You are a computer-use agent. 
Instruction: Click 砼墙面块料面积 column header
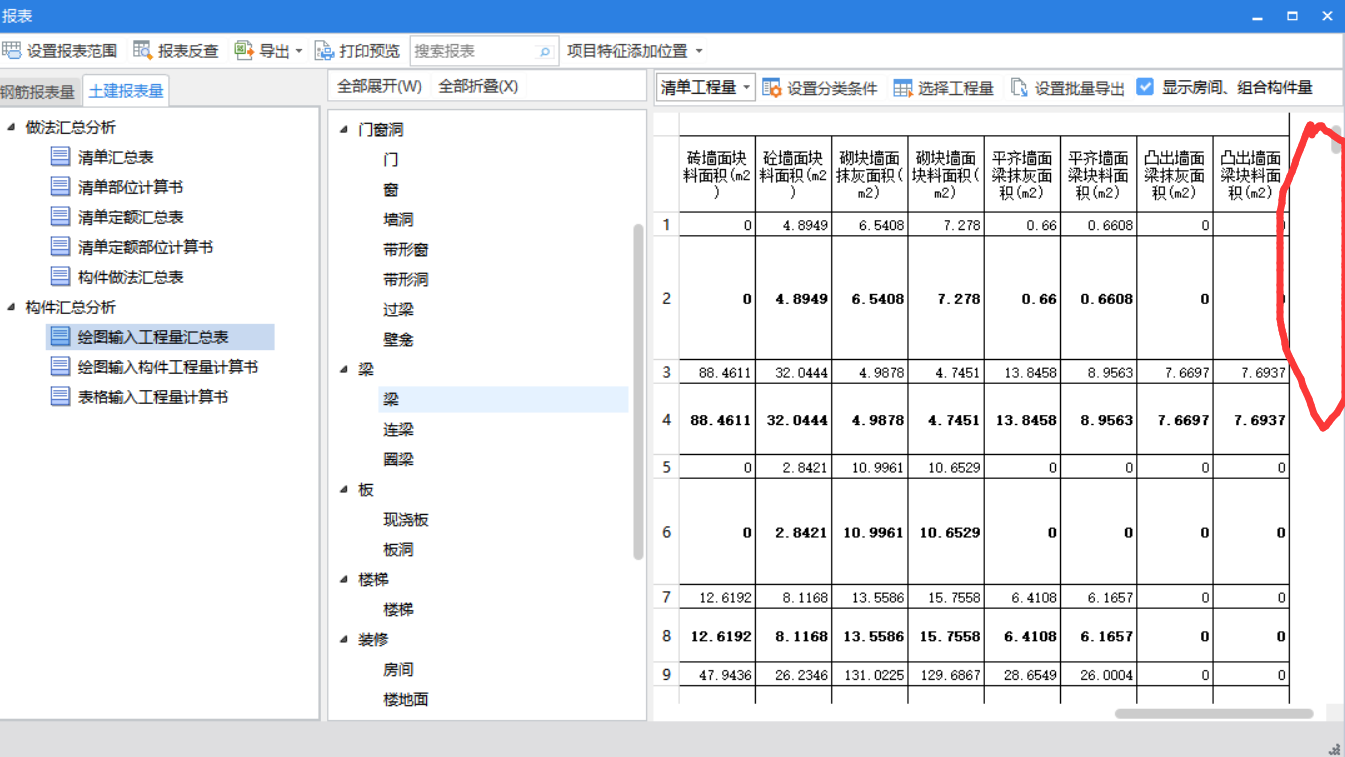(793, 175)
